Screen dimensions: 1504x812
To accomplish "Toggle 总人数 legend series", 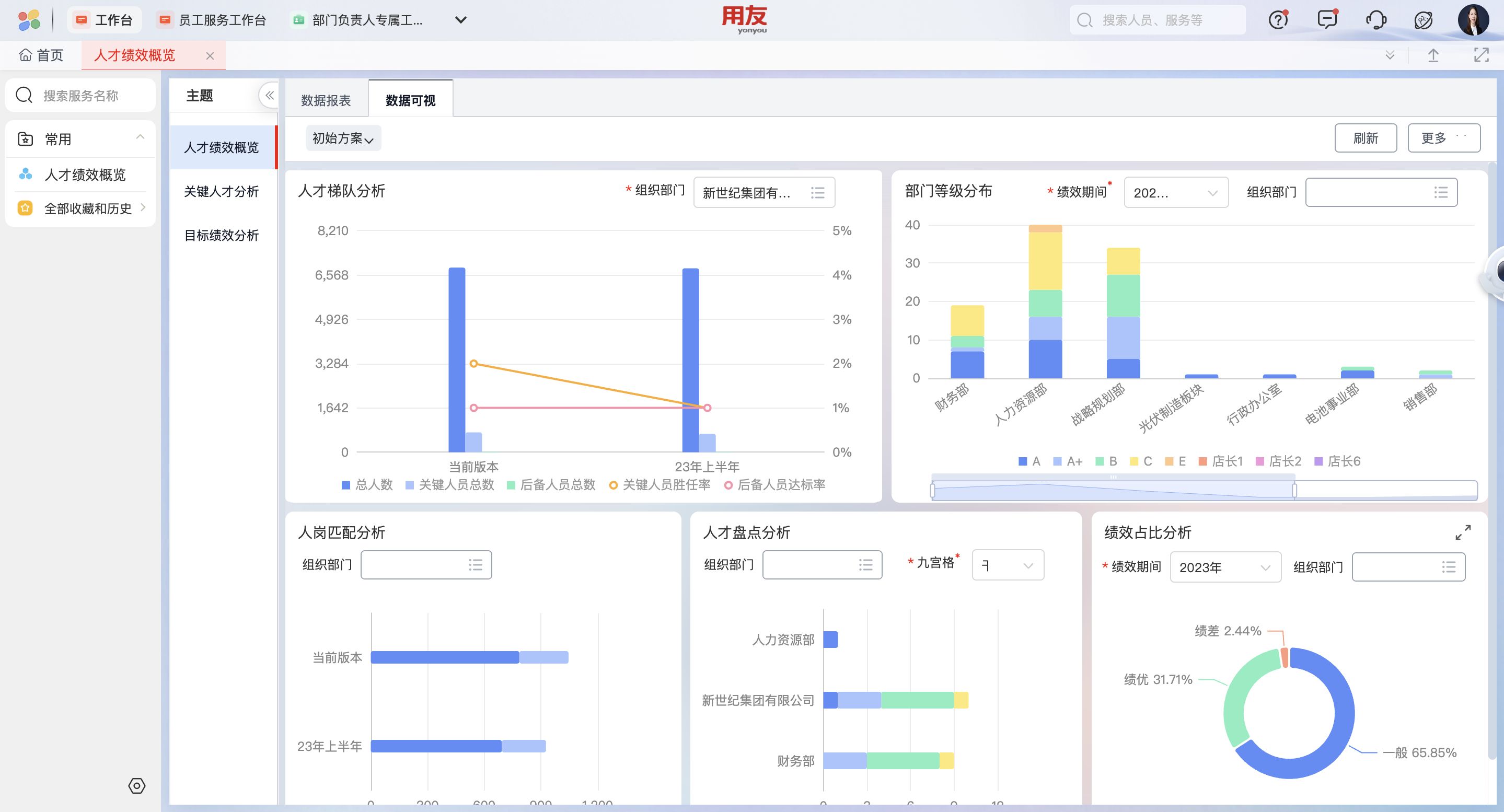I will pos(367,484).
